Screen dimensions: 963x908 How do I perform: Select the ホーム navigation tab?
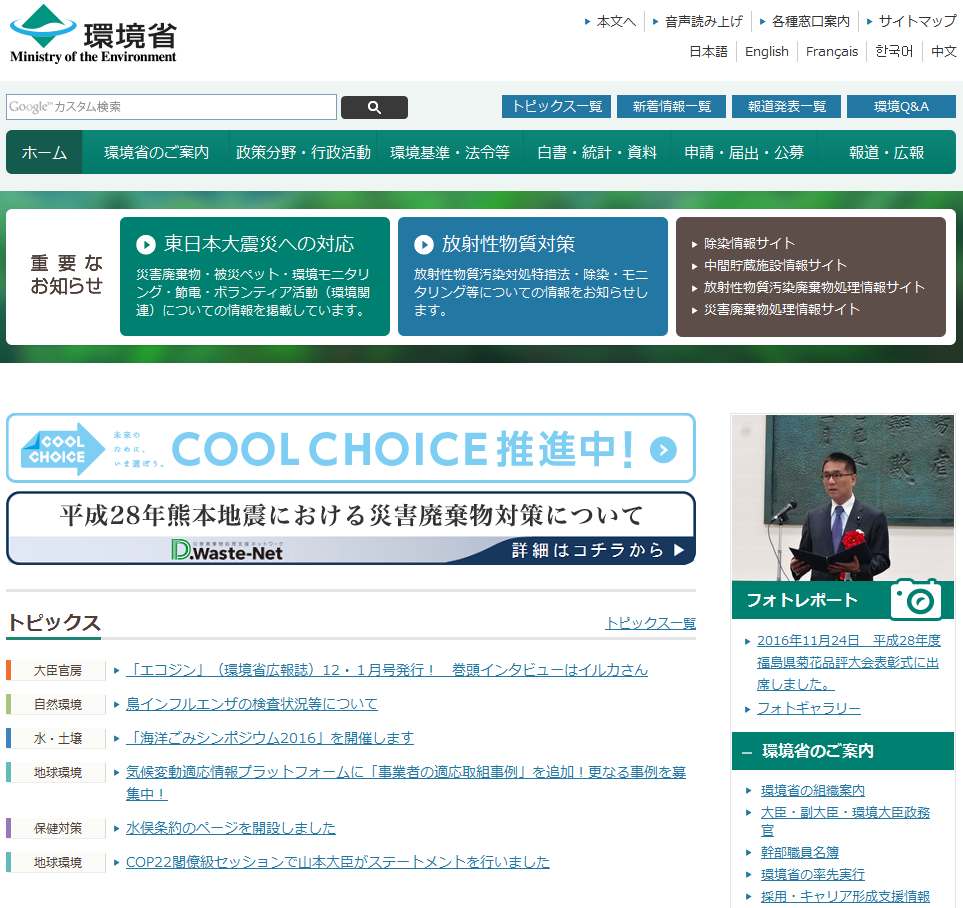pos(44,153)
